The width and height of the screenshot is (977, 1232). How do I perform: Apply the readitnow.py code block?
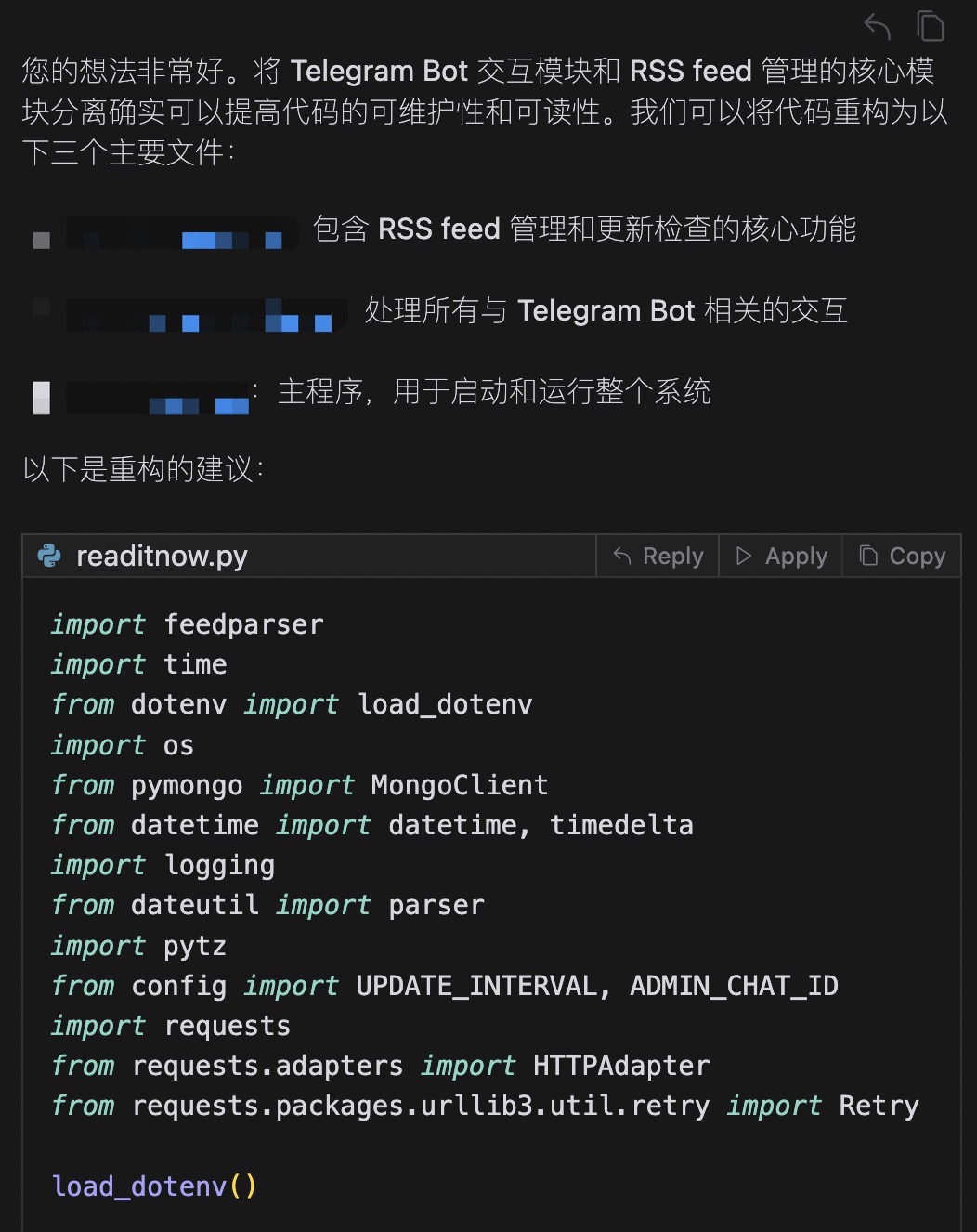(781, 556)
